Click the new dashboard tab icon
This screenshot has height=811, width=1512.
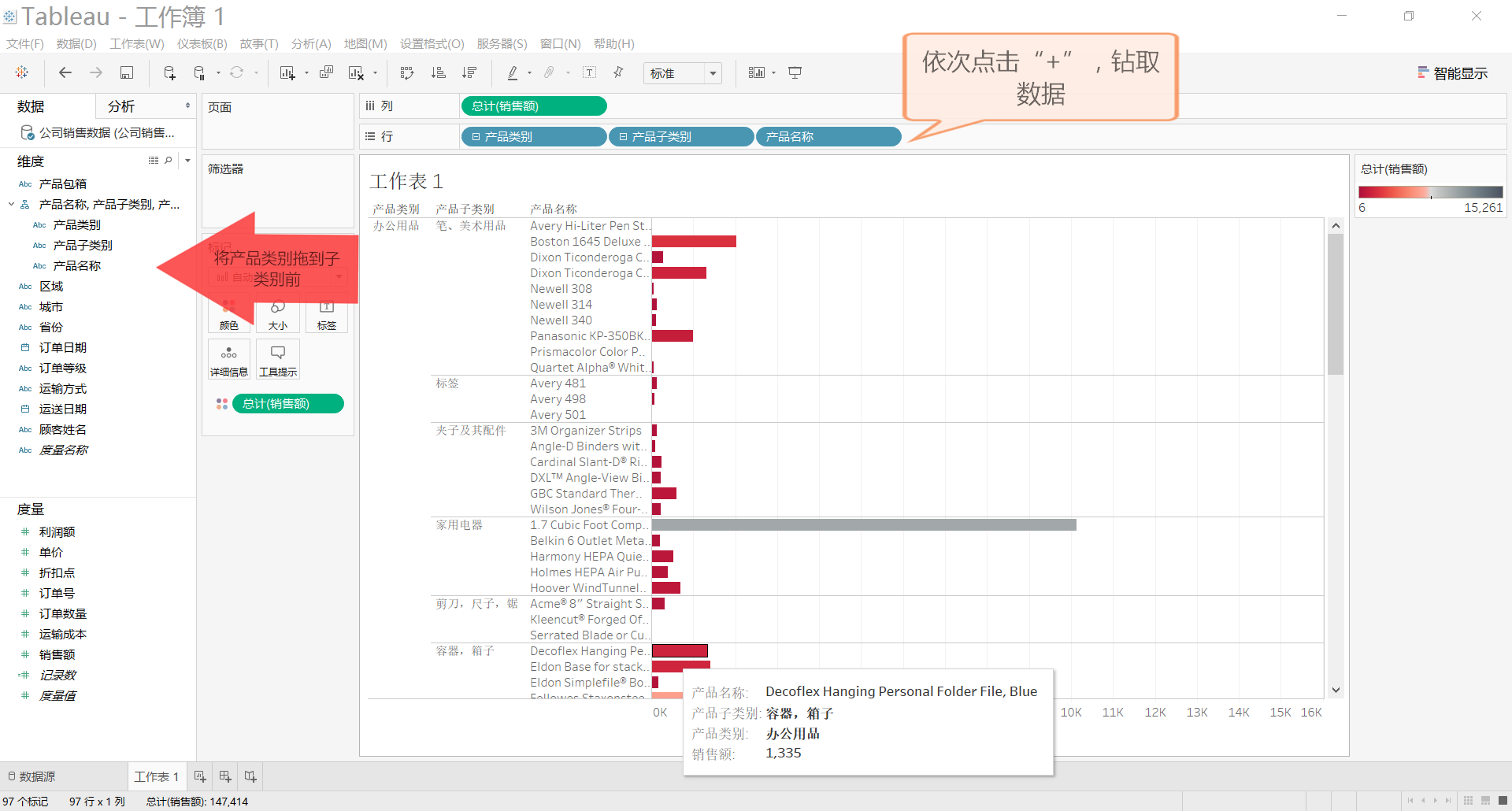(x=225, y=776)
